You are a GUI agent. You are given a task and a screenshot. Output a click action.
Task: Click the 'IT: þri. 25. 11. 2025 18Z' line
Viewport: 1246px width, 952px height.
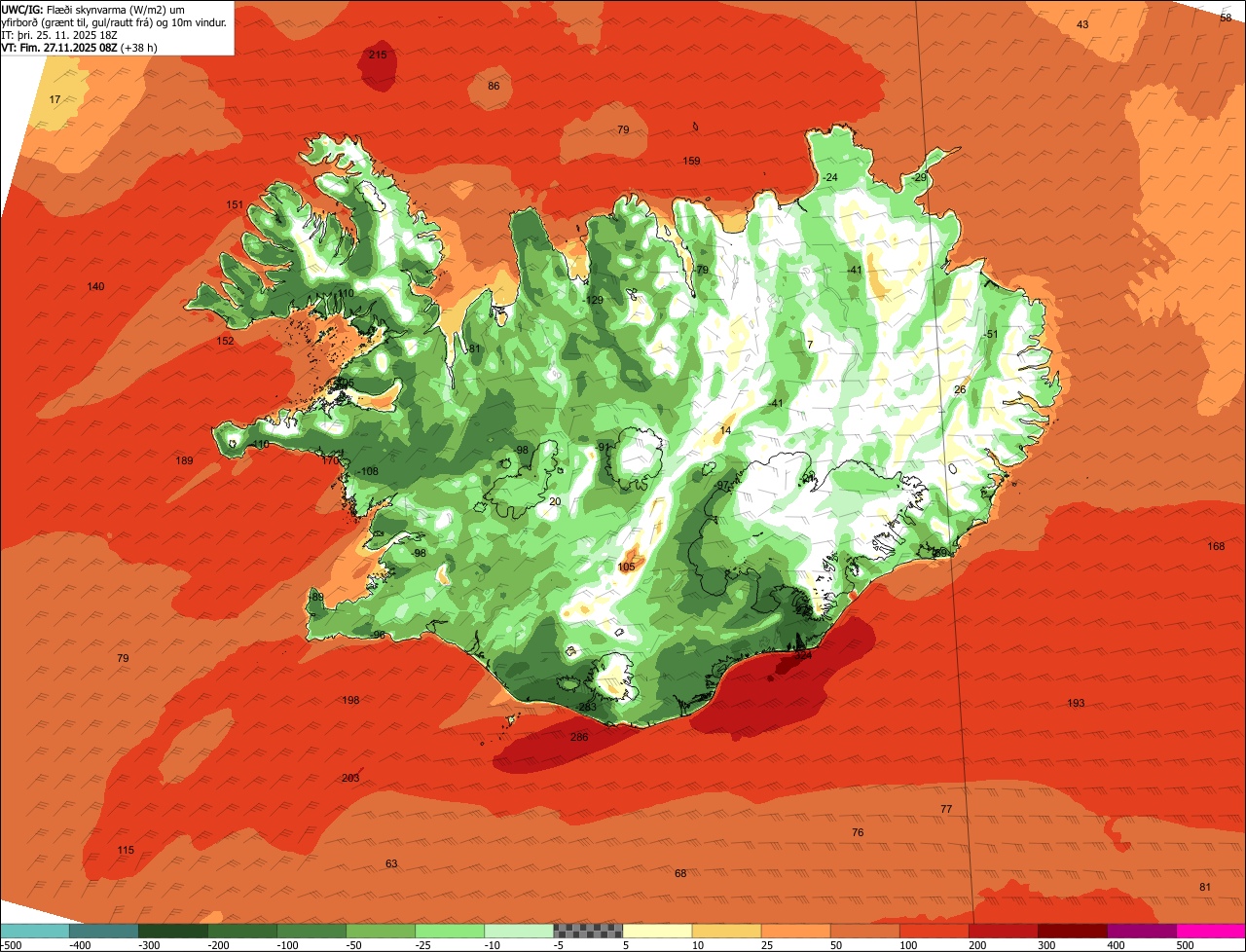pyautogui.click(x=60, y=34)
